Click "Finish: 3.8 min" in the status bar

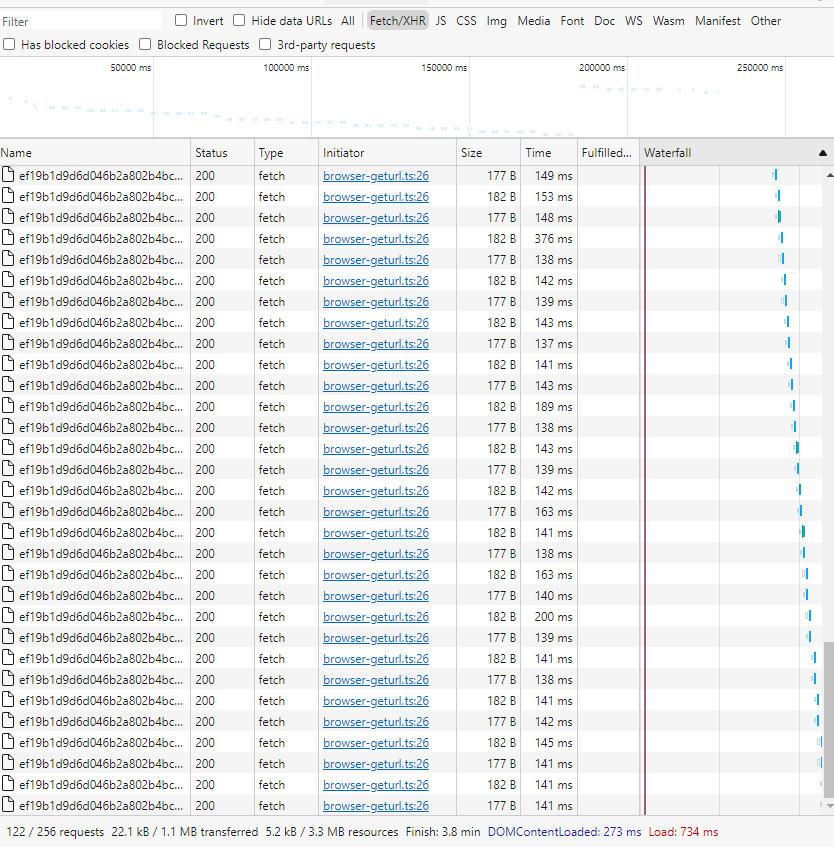pyautogui.click(x=443, y=832)
